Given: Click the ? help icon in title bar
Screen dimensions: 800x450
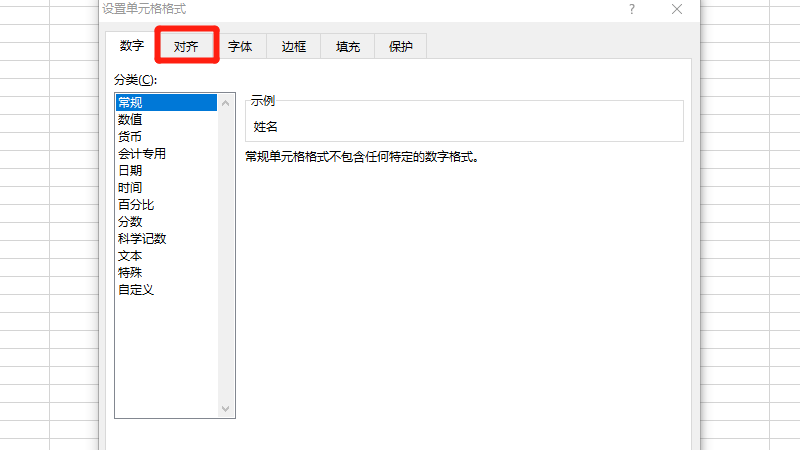Looking at the screenshot, I should [632, 9].
